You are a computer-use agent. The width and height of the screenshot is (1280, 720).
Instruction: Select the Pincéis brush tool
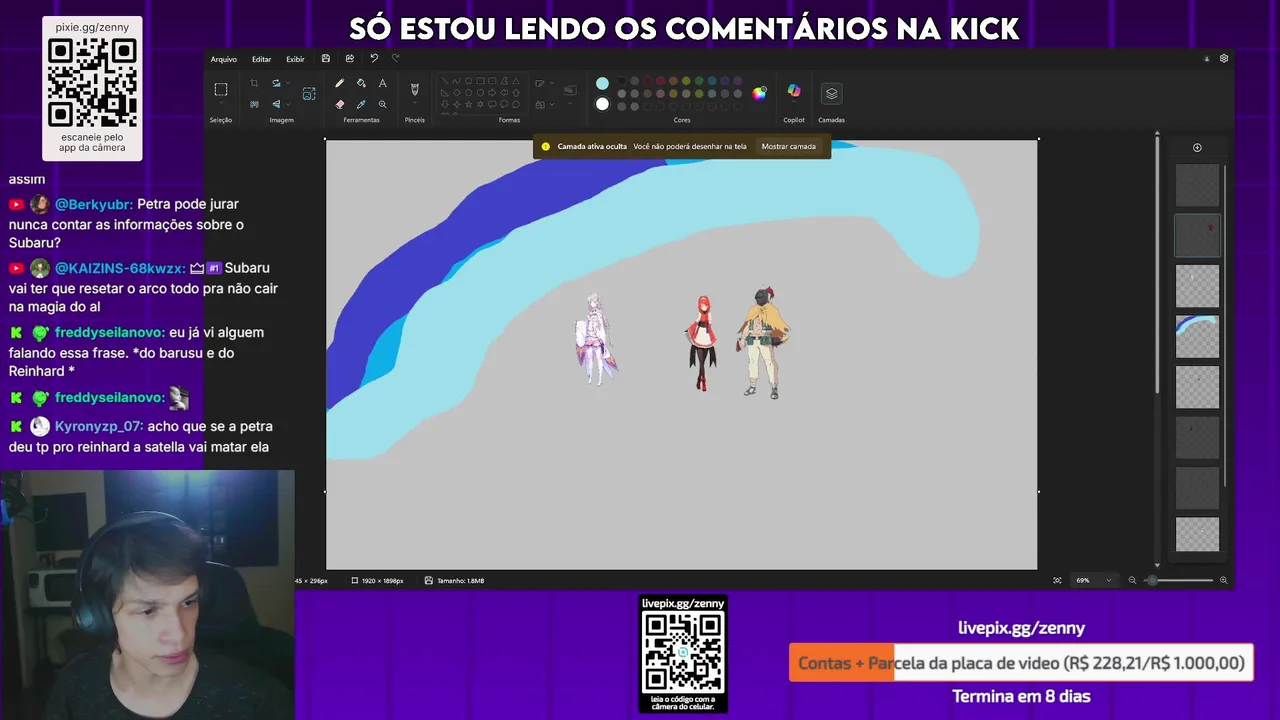pos(415,89)
